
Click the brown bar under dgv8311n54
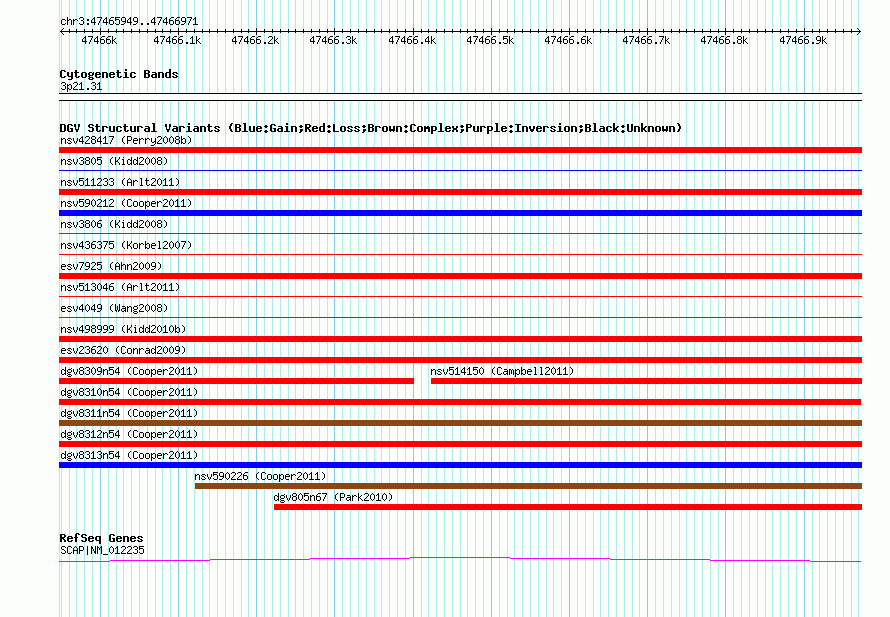pyautogui.click(x=460, y=423)
